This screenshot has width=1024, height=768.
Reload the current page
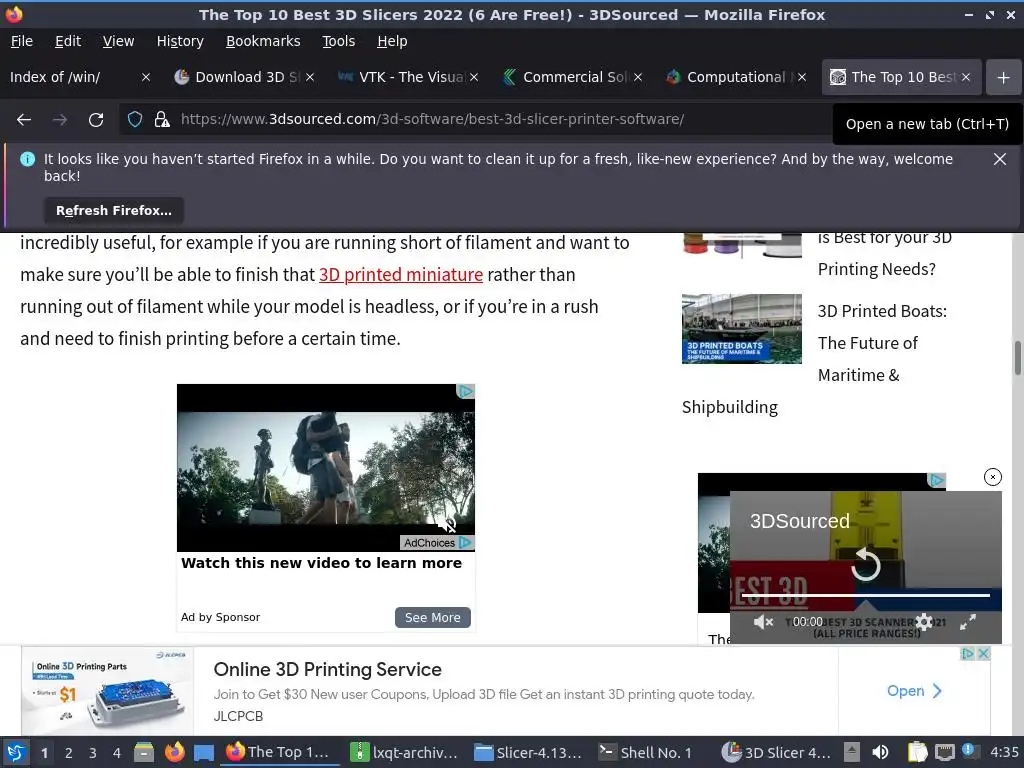pyautogui.click(x=96, y=120)
